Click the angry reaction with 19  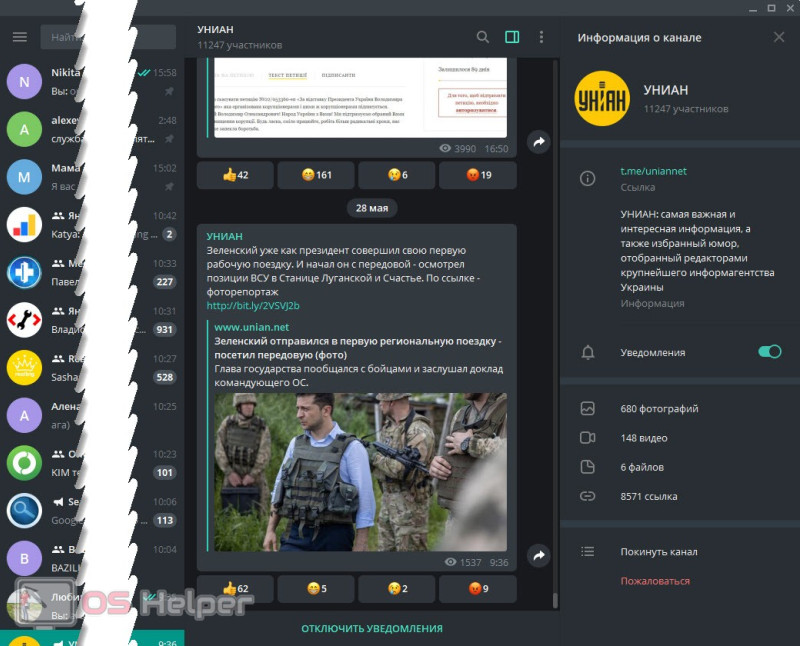(x=478, y=175)
